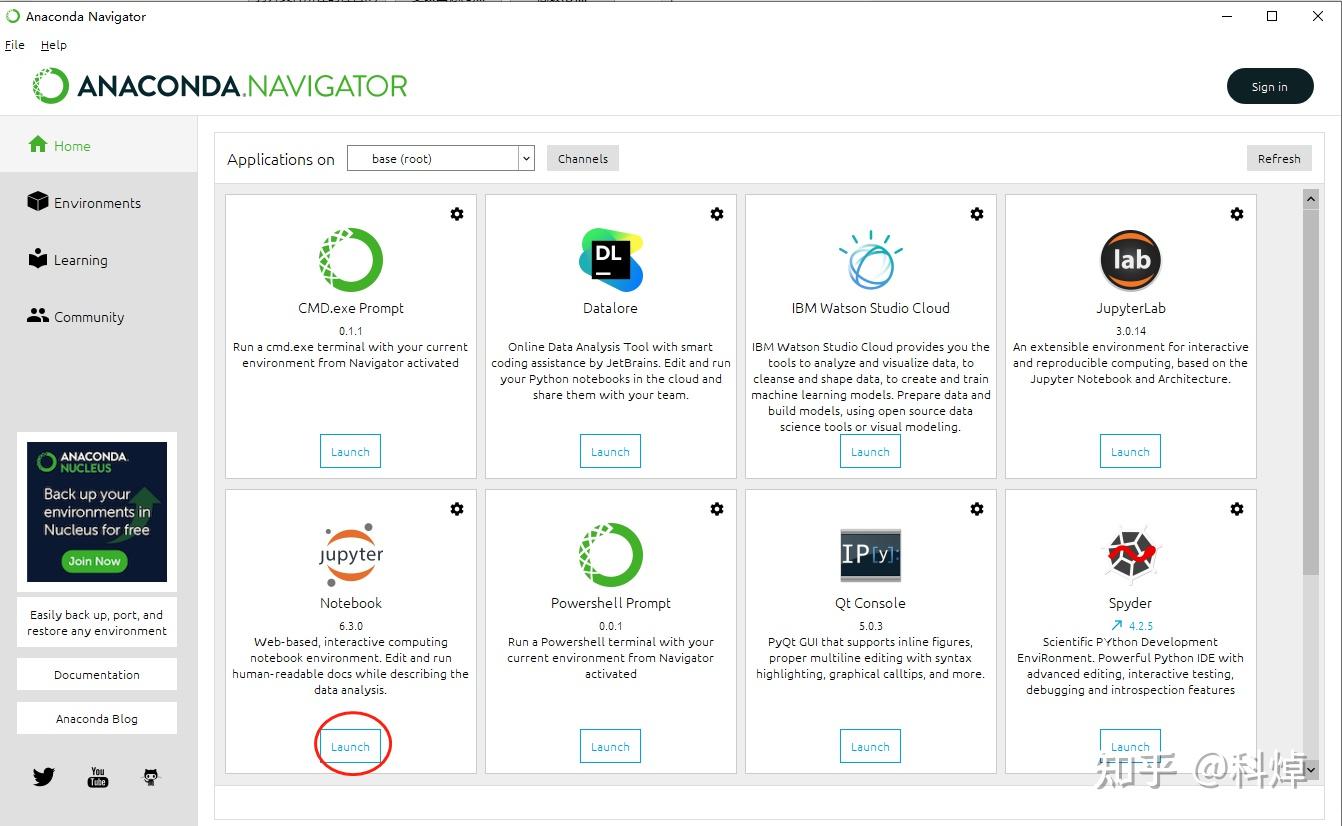
Task: Open the gear options on Qt Console tile
Action: point(977,509)
